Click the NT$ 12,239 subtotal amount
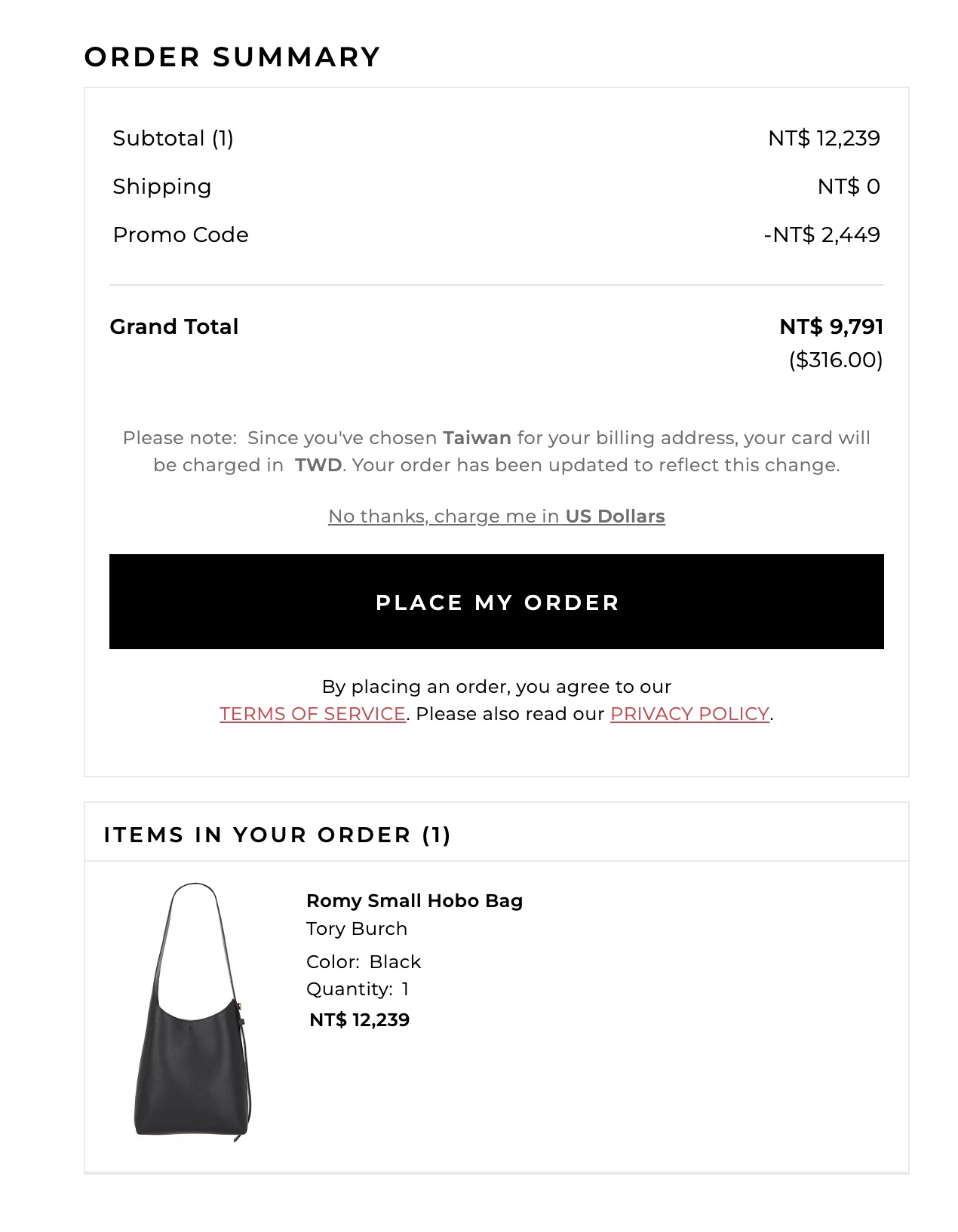The image size is (958, 1232). 824,139
